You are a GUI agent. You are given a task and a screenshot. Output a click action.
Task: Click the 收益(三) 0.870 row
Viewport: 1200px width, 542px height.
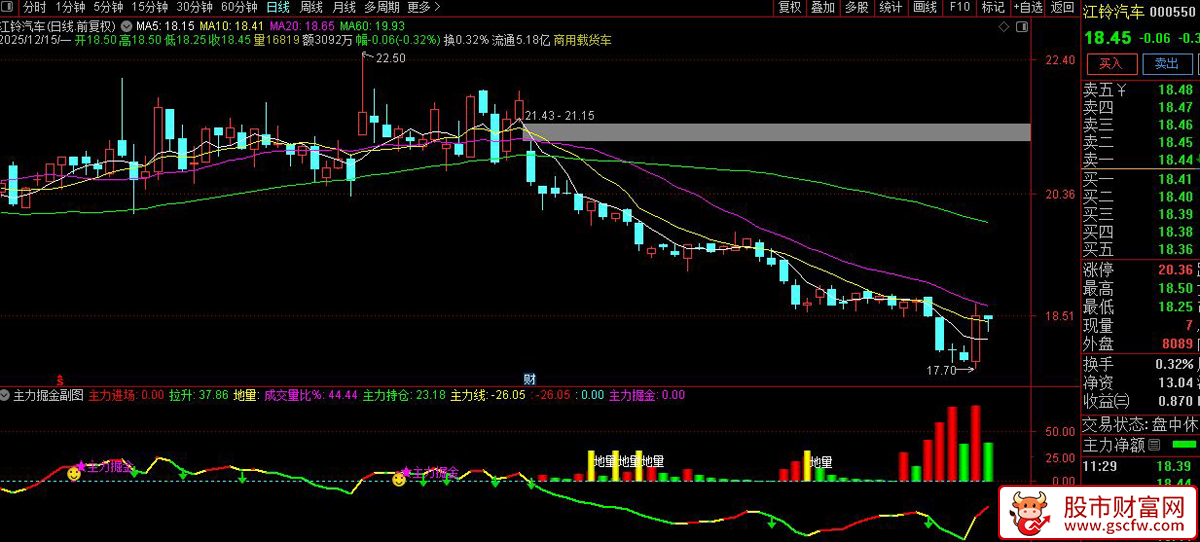click(1140, 401)
